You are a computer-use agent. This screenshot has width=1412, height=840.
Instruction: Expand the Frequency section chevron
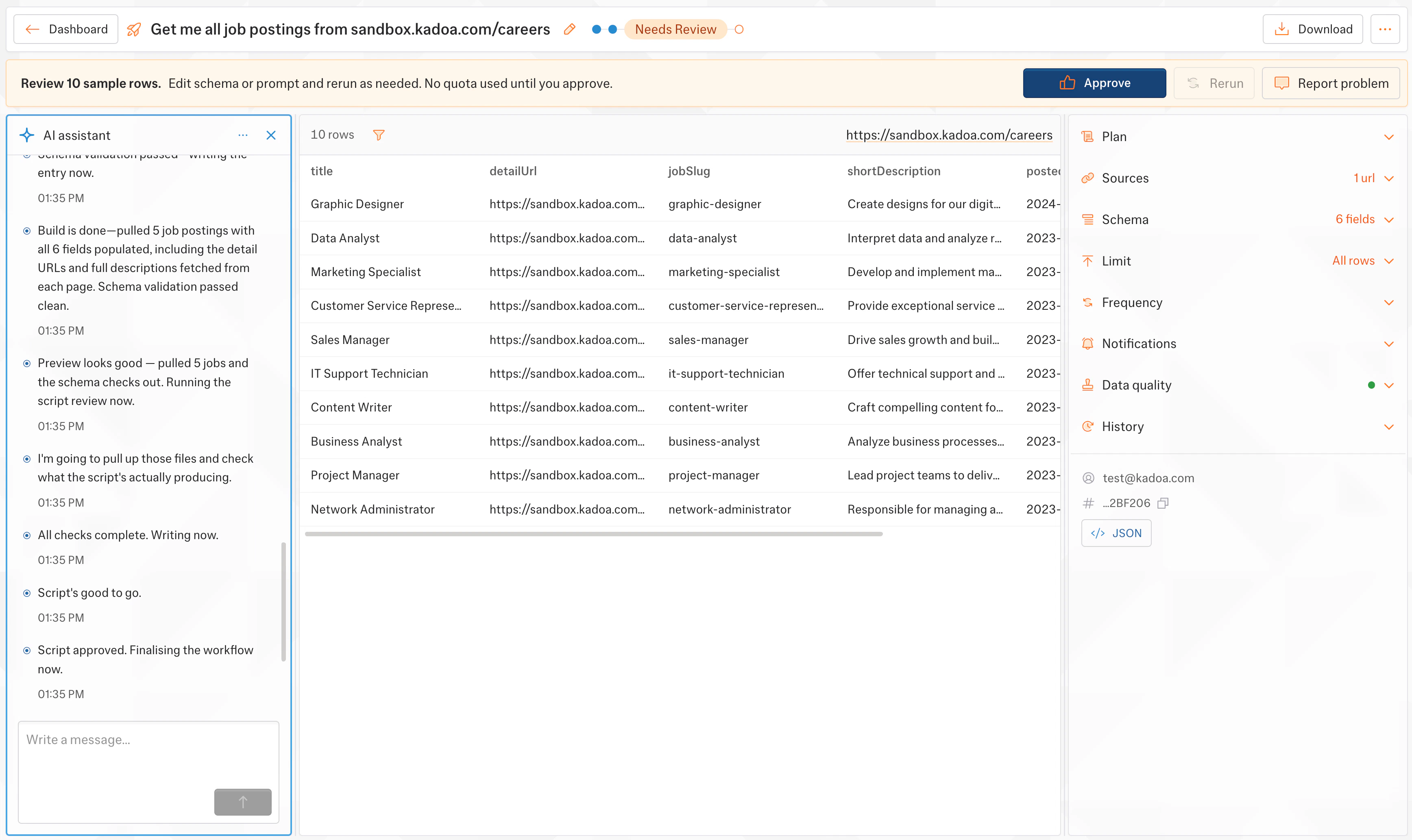click(x=1389, y=302)
